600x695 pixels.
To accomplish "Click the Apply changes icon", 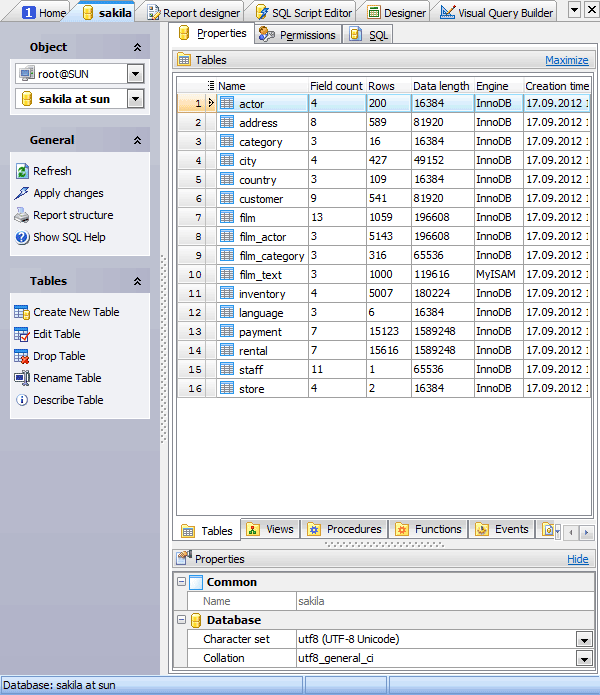I will [x=22, y=193].
